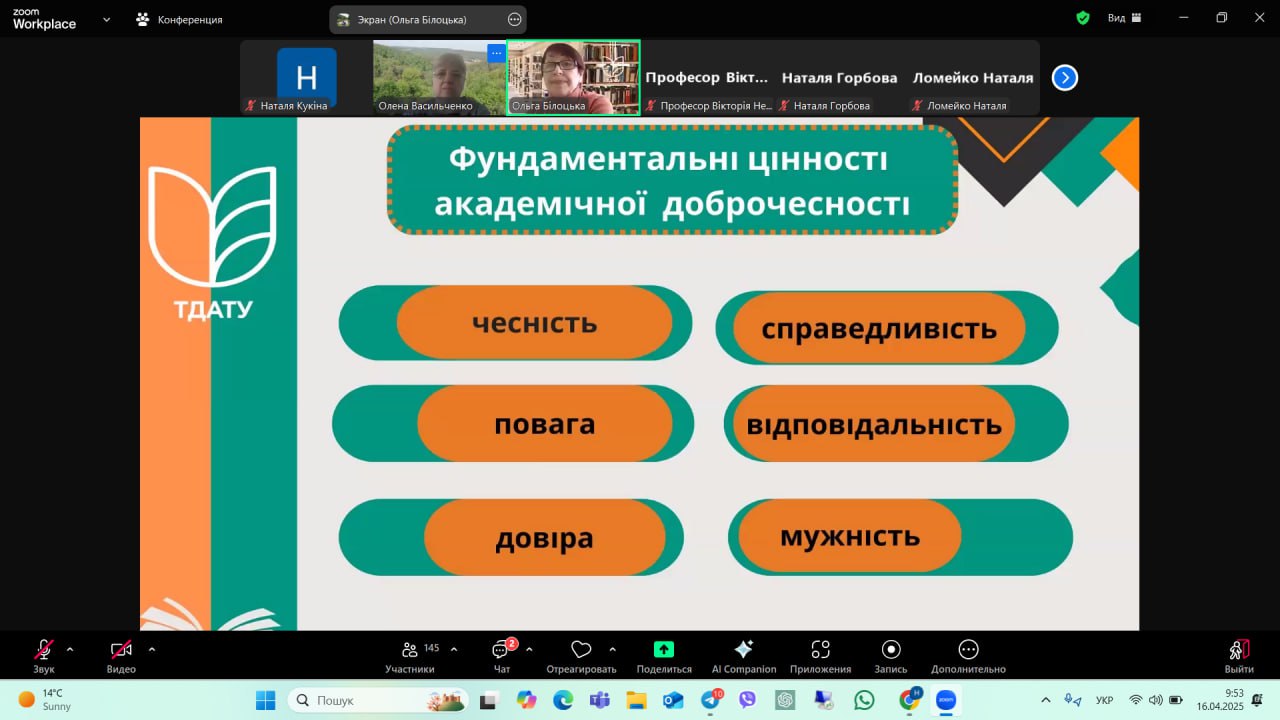Open the Wi-Fi network tray icon
The image size is (1280, 720).
tap(1136, 700)
